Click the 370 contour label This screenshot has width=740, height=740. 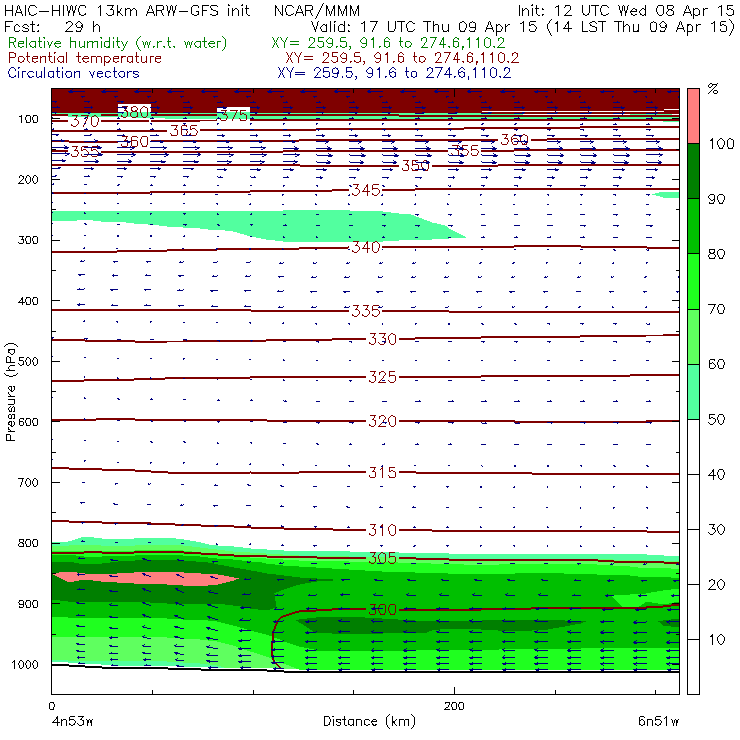(x=85, y=121)
